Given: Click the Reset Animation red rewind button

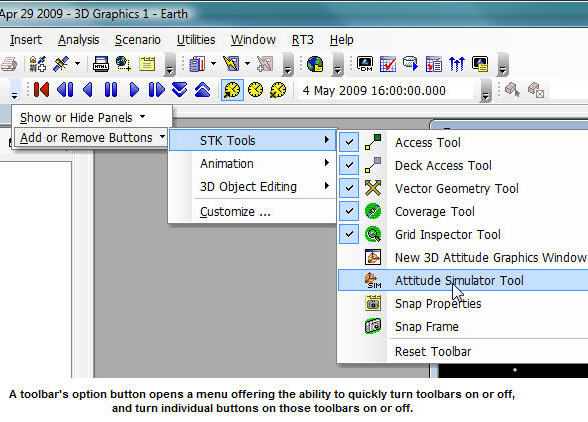Looking at the screenshot, I should [x=41, y=90].
